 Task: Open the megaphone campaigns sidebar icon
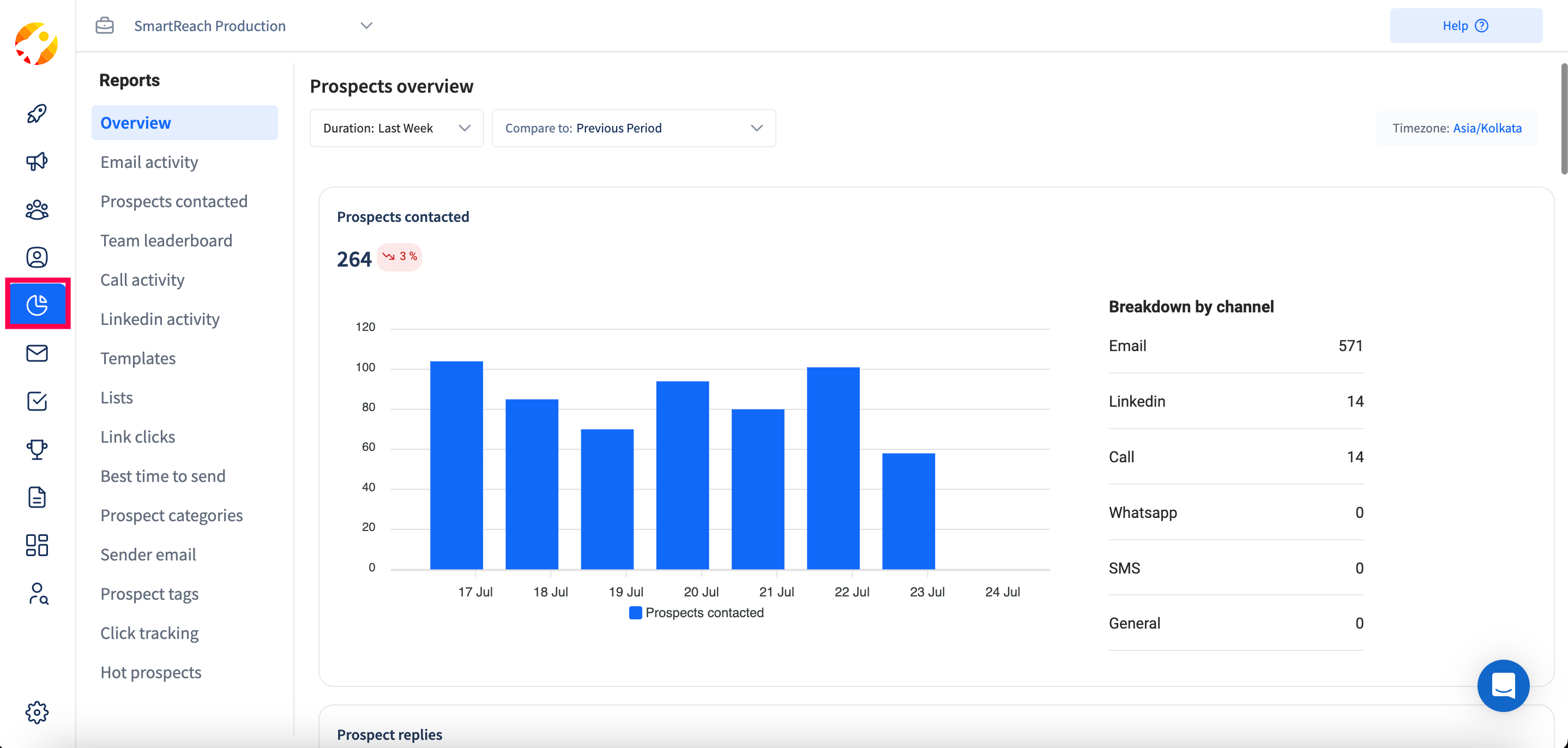[x=37, y=161]
